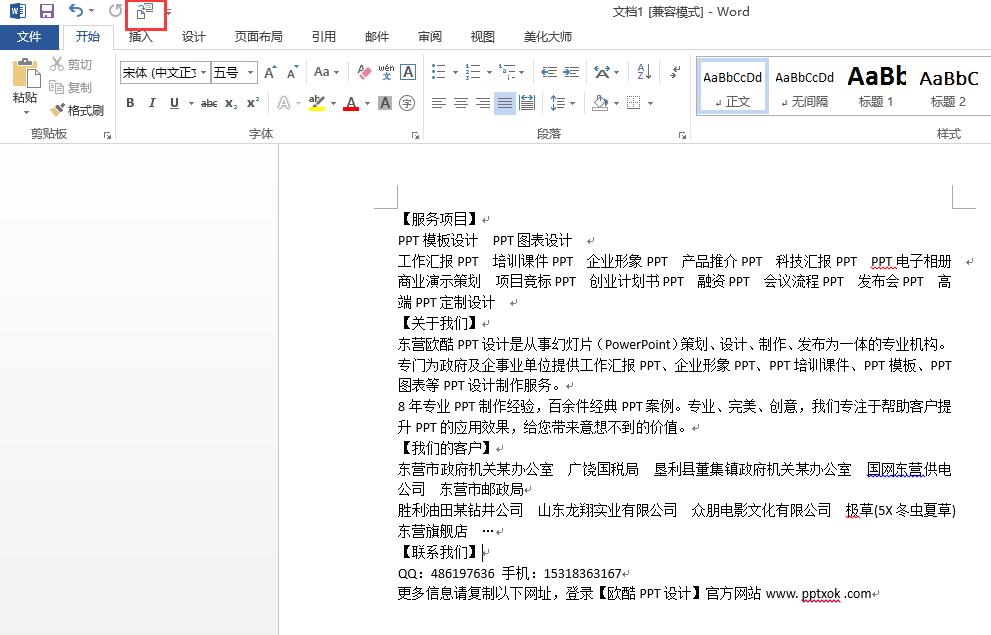Toggle Bold formatting
Image resolution: width=991 pixels, height=635 pixels.
[130, 103]
